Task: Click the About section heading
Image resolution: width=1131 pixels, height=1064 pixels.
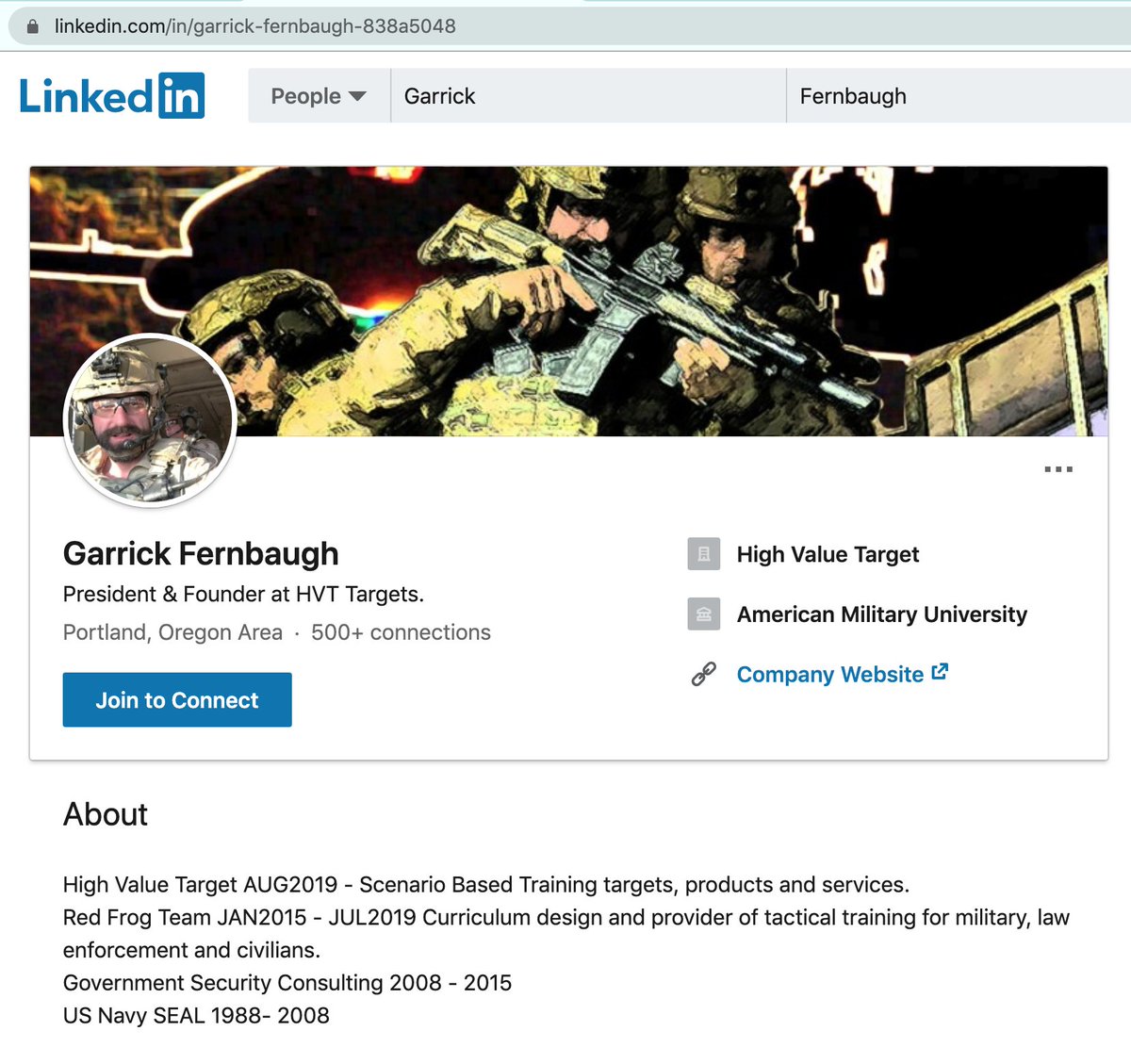Action: click(106, 814)
